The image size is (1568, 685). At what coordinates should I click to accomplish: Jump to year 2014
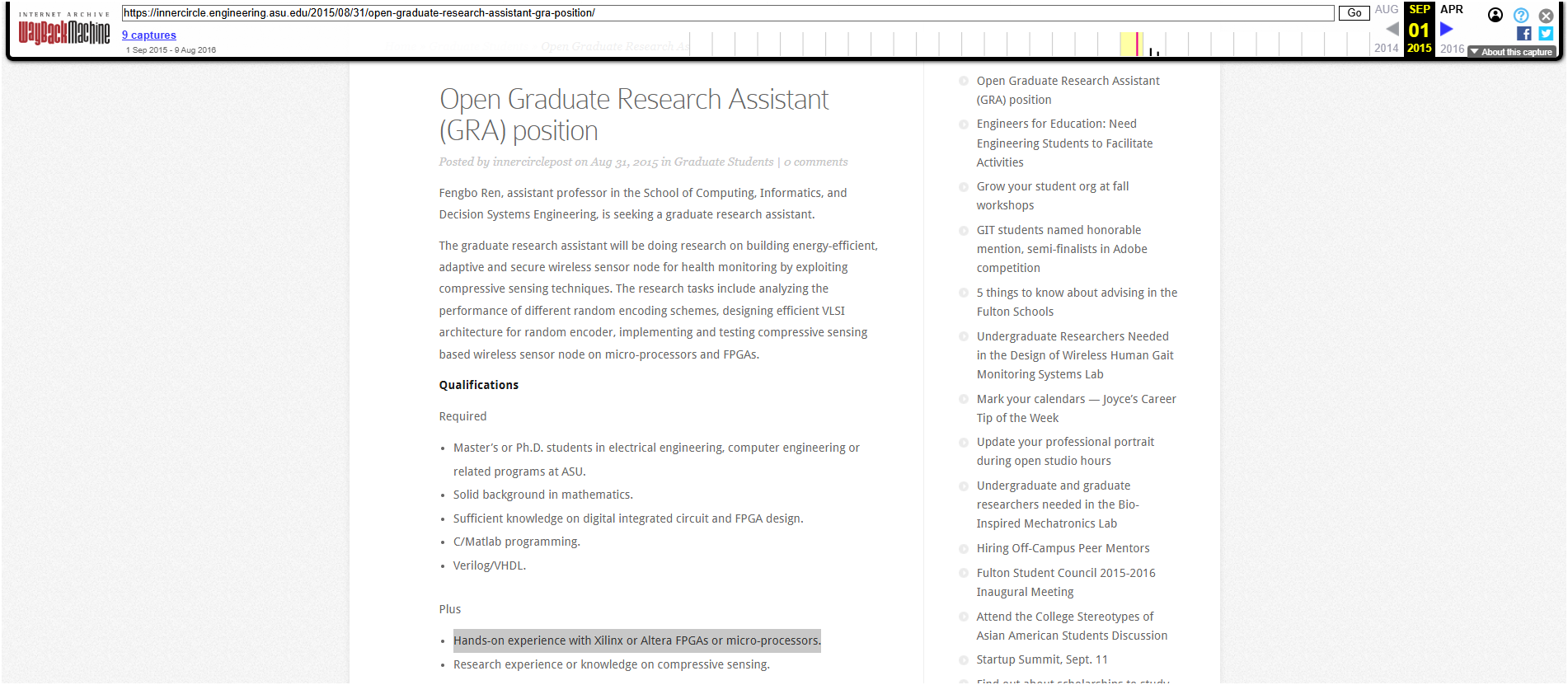tap(1387, 49)
